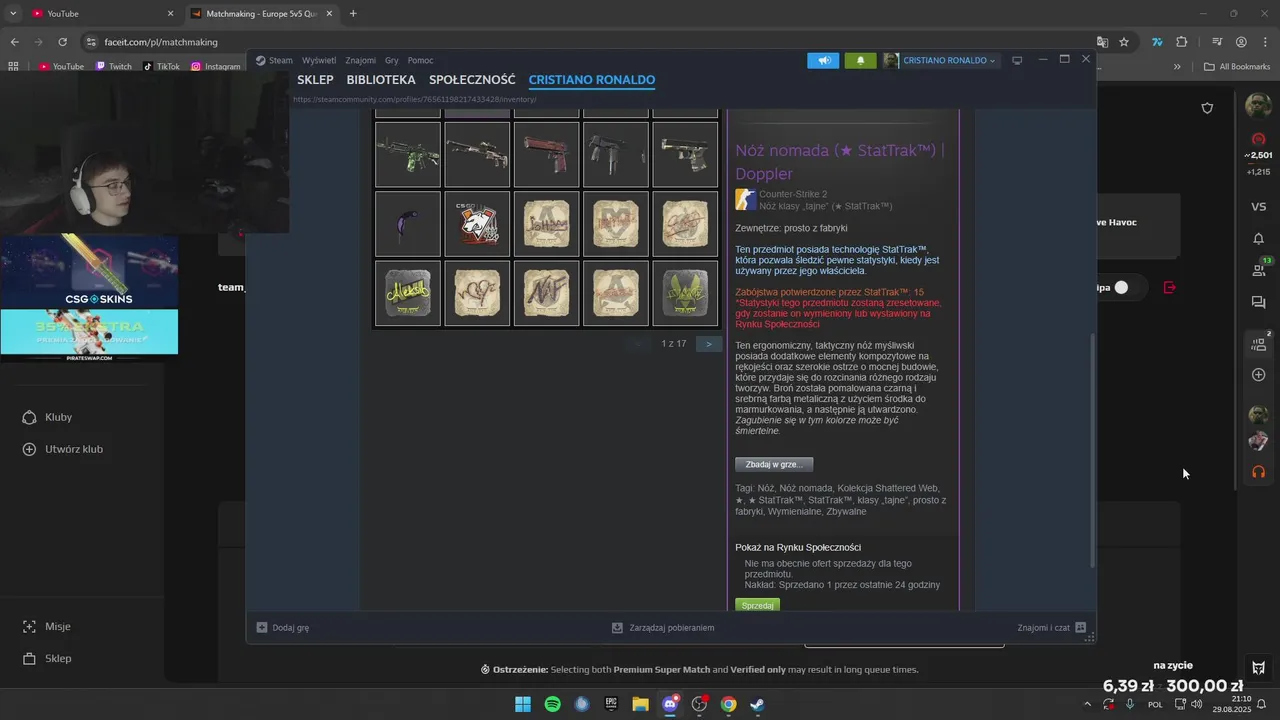Select the gold-trimmed pistol inventory item

coord(685,155)
